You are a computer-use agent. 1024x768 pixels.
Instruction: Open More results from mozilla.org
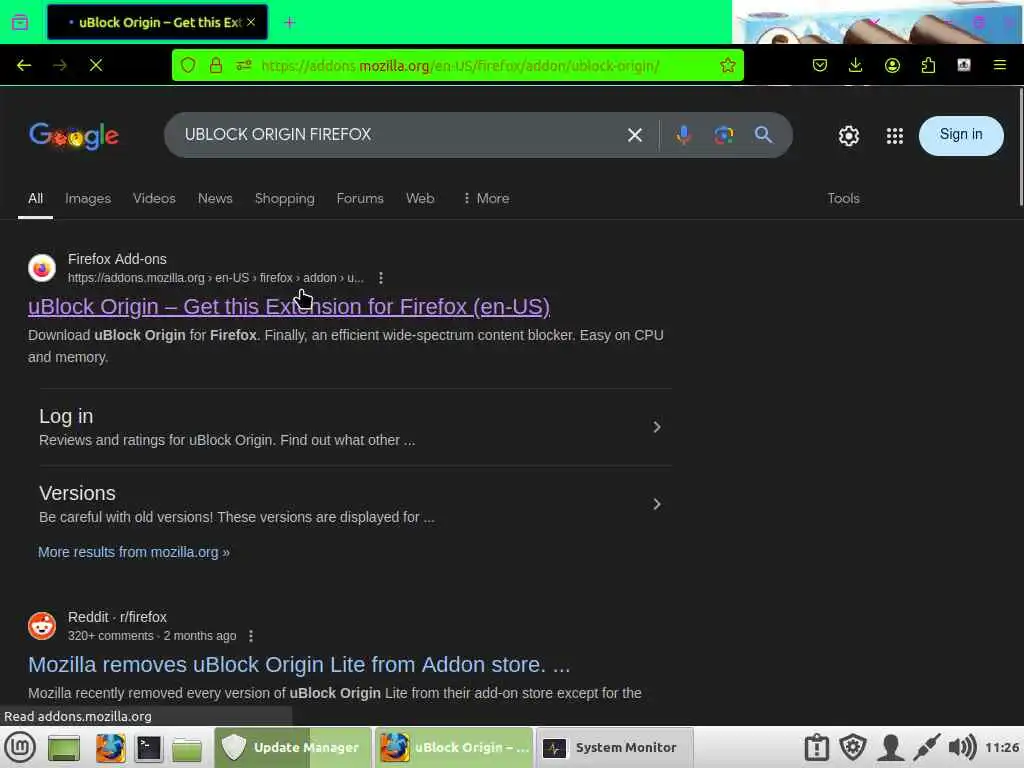[134, 552]
